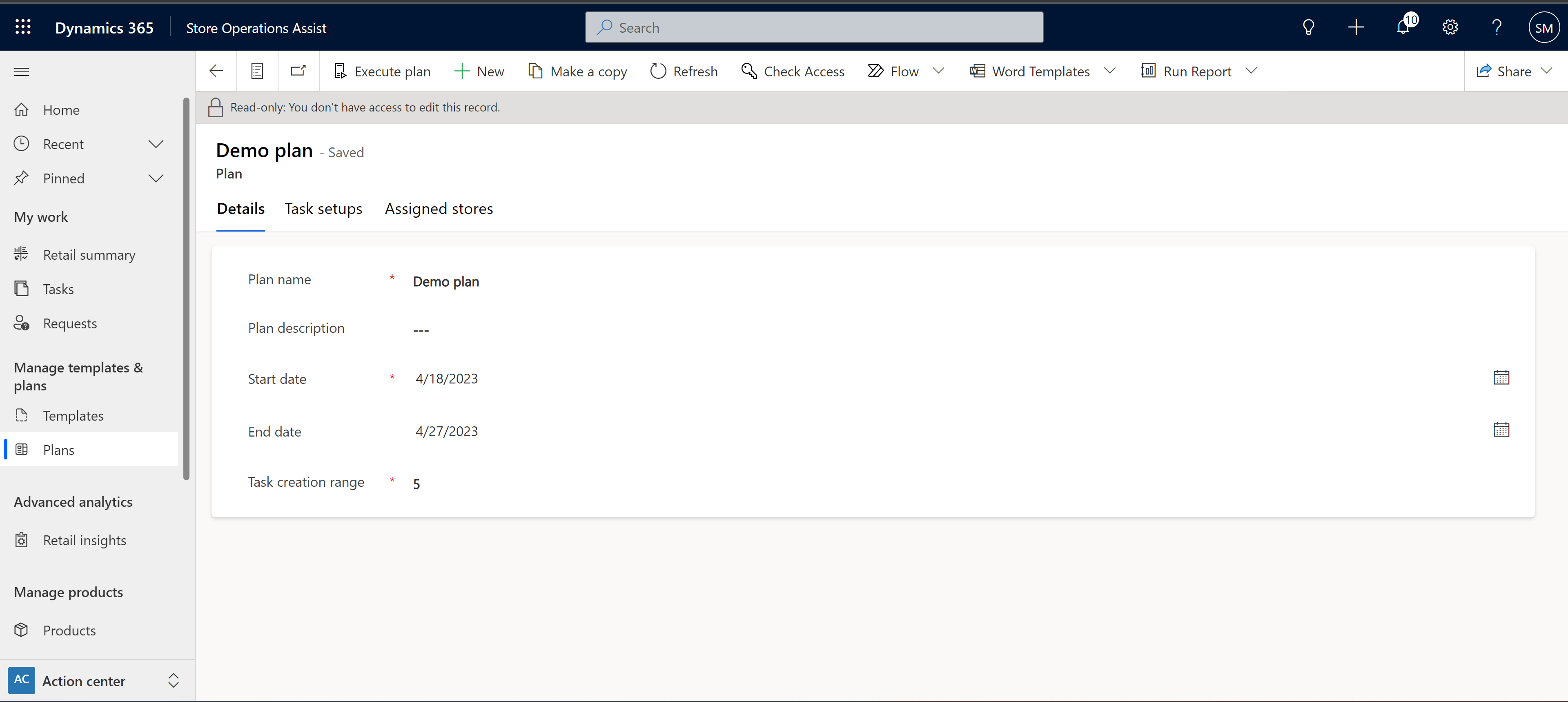Click the Retail summary sidebar icon
This screenshot has height=702, width=1568.
(22, 254)
